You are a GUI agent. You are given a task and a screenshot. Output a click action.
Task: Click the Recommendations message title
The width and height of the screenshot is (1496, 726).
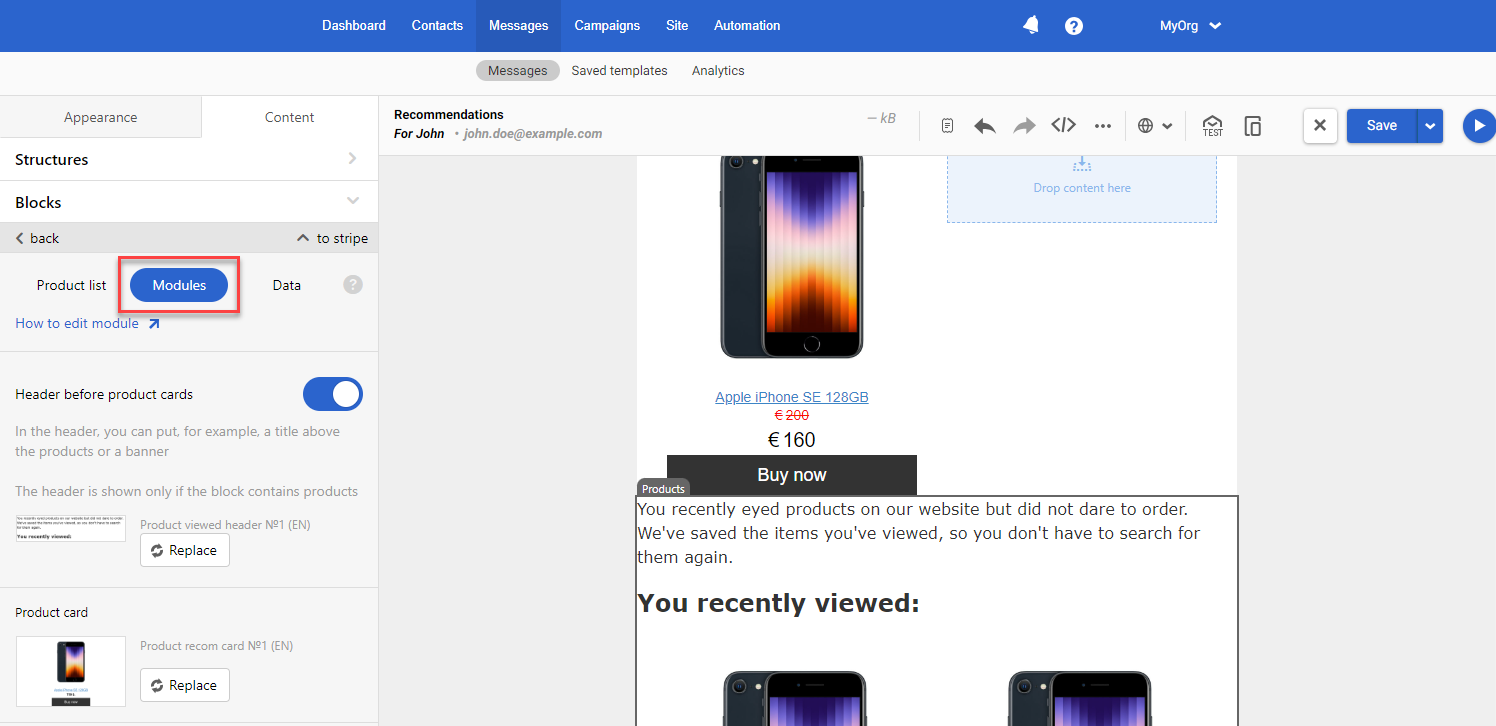pyautogui.click(x=449, y=115)
